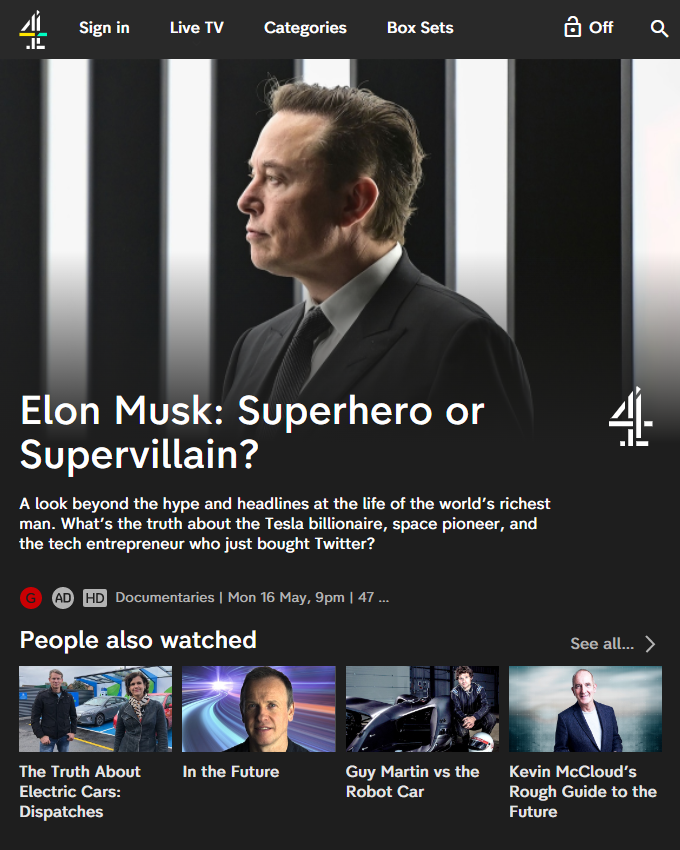This screenshot has width=680, height=850.
Task: Click the Elon Musk: Superhero or Supervillain? title
Action: pyautogui.click(x=252, y=432)
